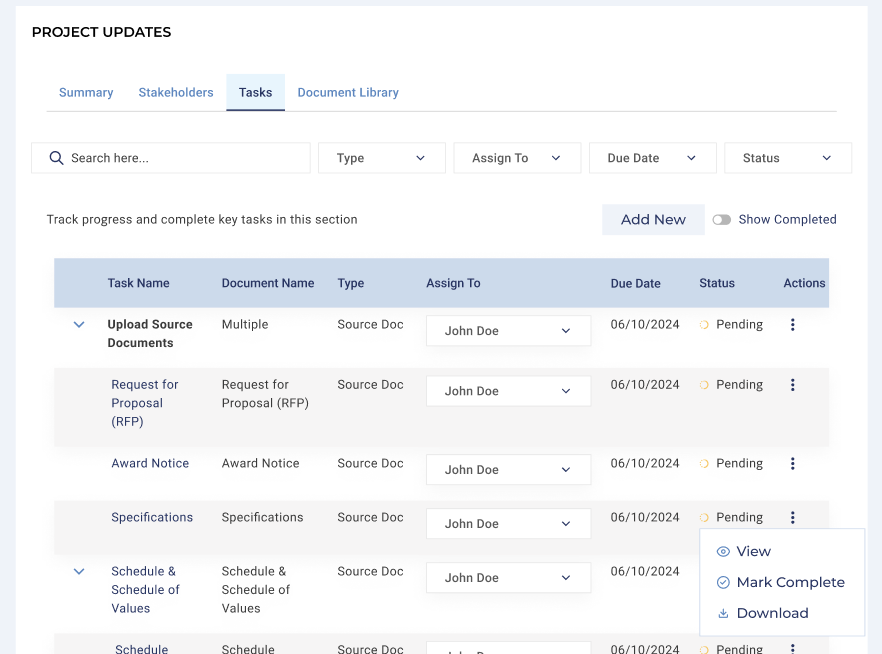The height and width of the screenshot is (654, 882).
Task: Click the search magnifier icon
Action: [56, 158]
